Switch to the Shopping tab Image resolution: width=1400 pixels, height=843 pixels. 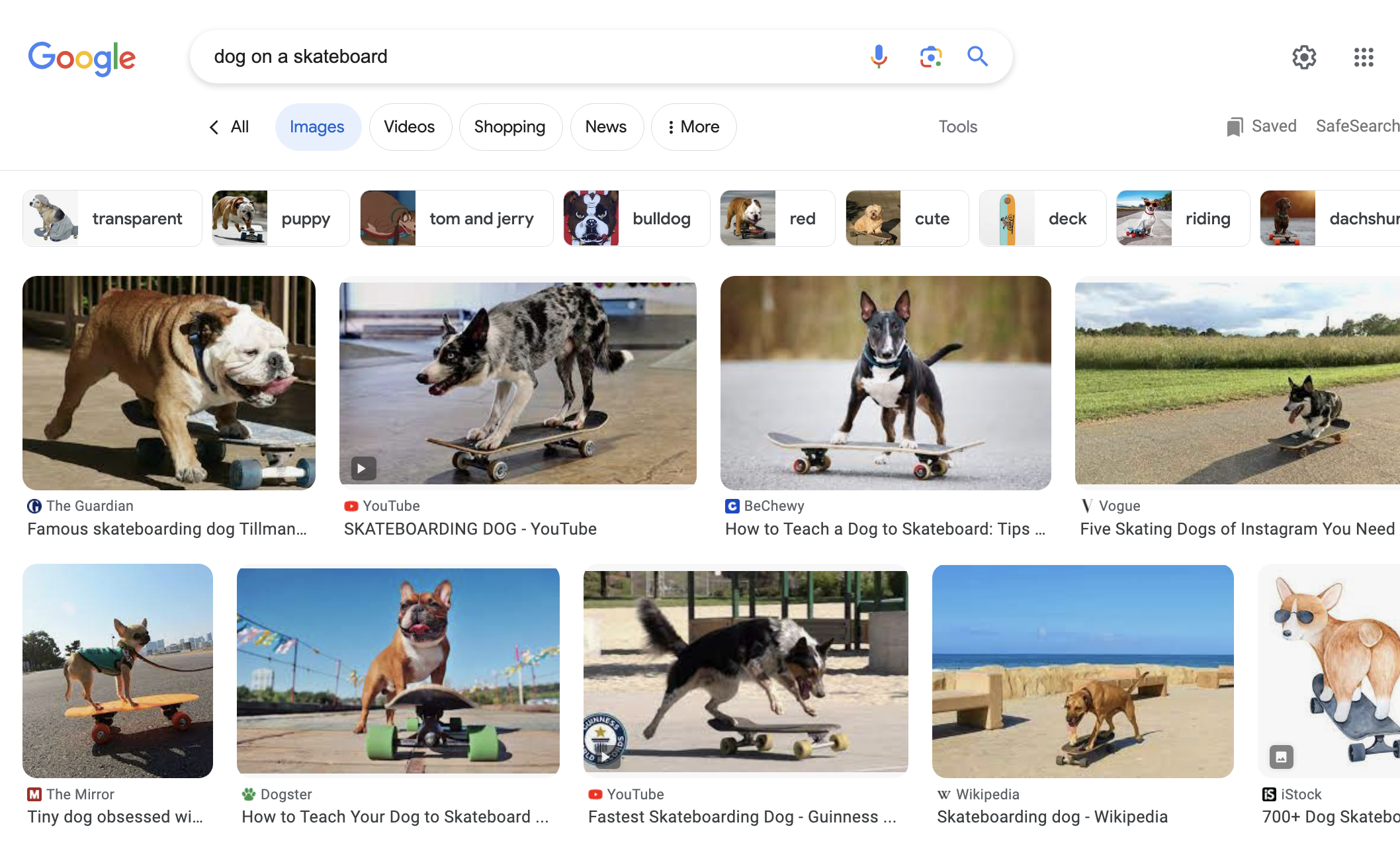pyautogui.click(x=509, y=126)
